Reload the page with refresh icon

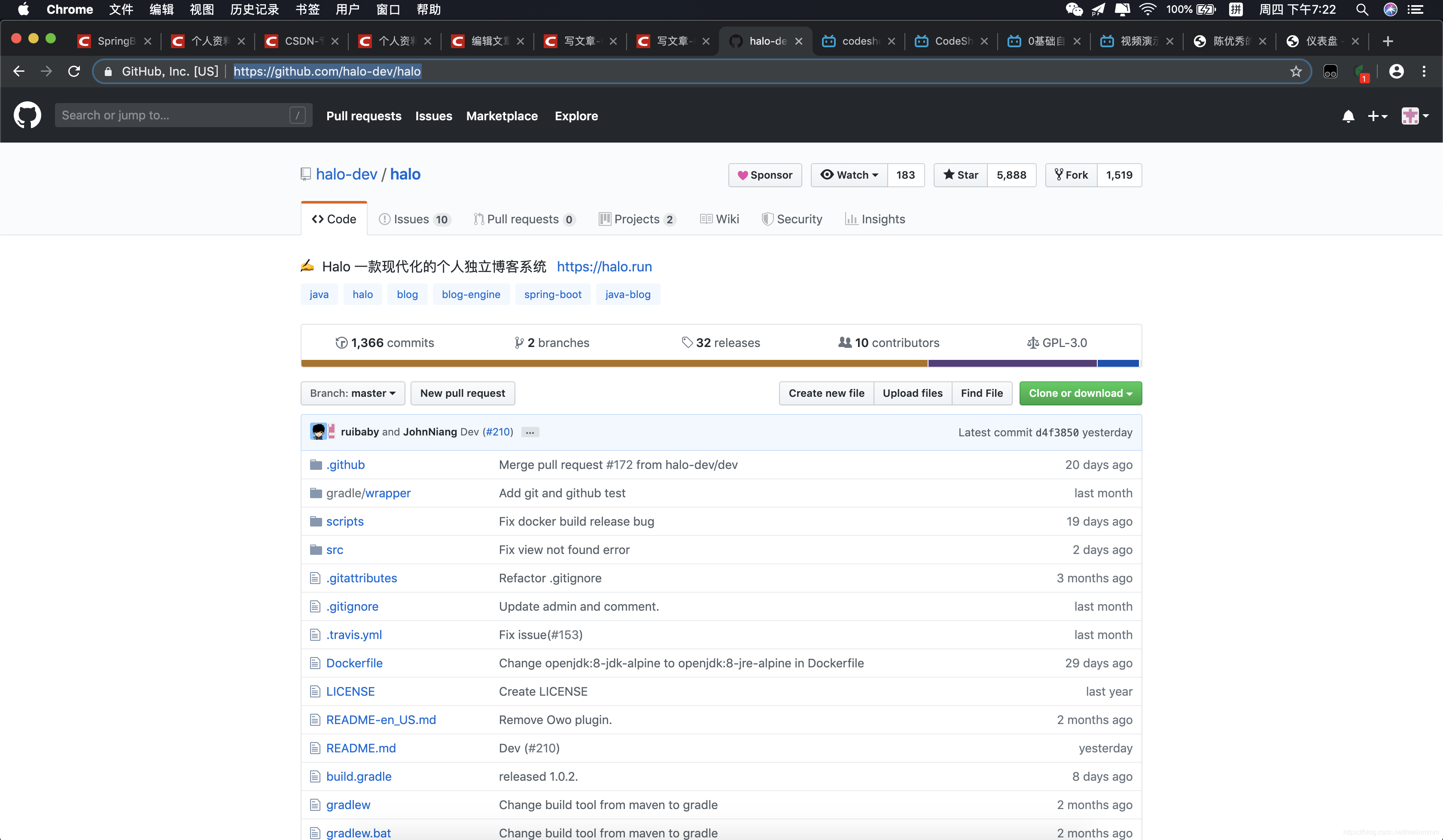[x=74, y=71]
